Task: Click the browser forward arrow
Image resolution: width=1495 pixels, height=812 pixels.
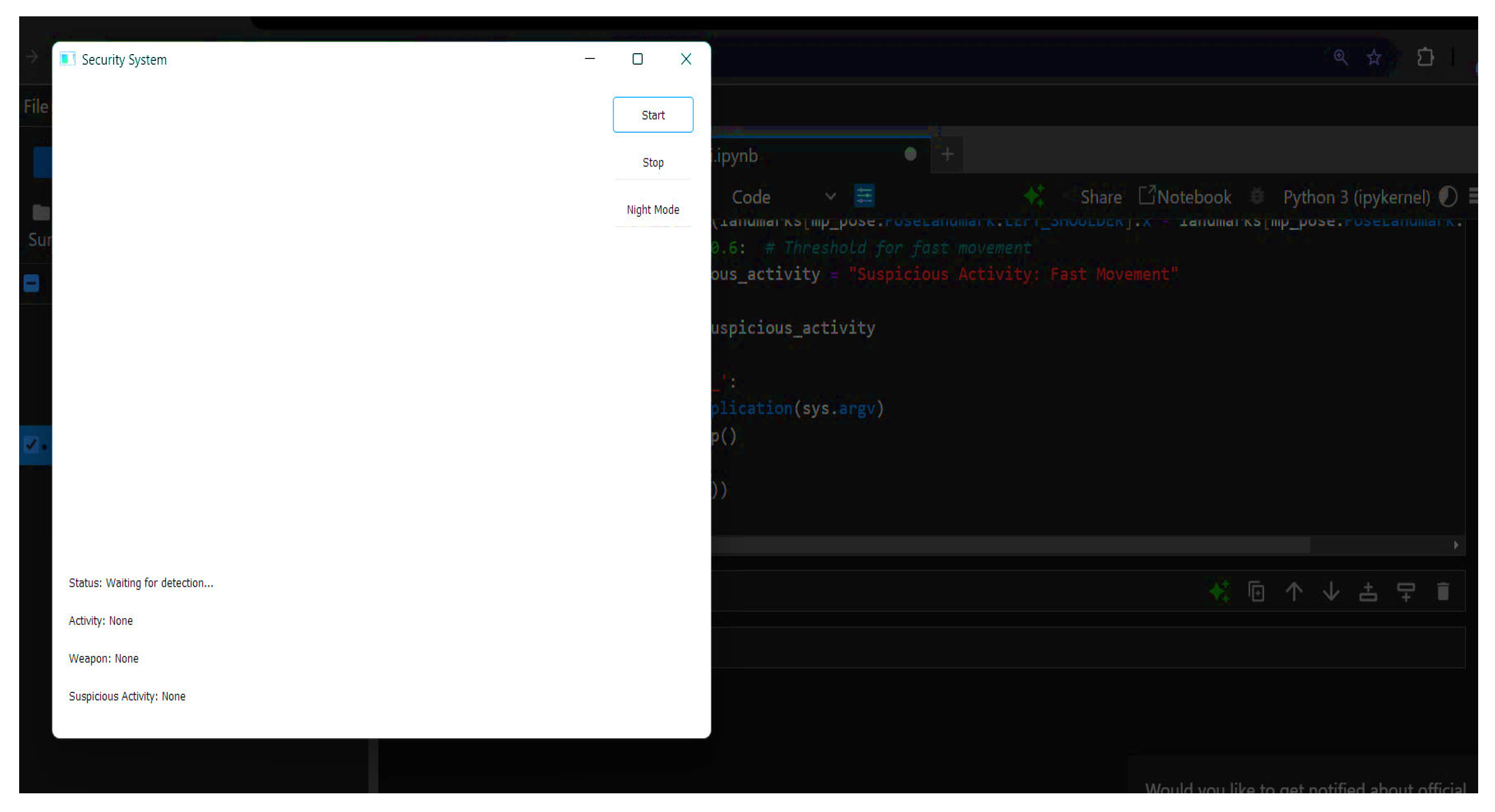Action: [32, 57]
